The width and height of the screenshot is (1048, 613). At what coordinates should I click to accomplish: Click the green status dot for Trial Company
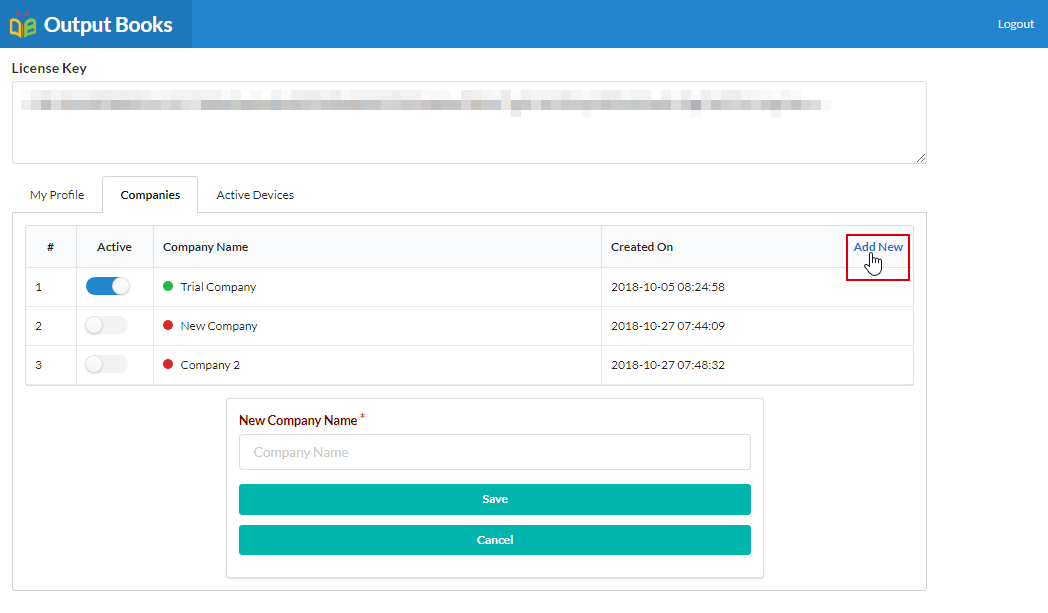tap(168, 286)
